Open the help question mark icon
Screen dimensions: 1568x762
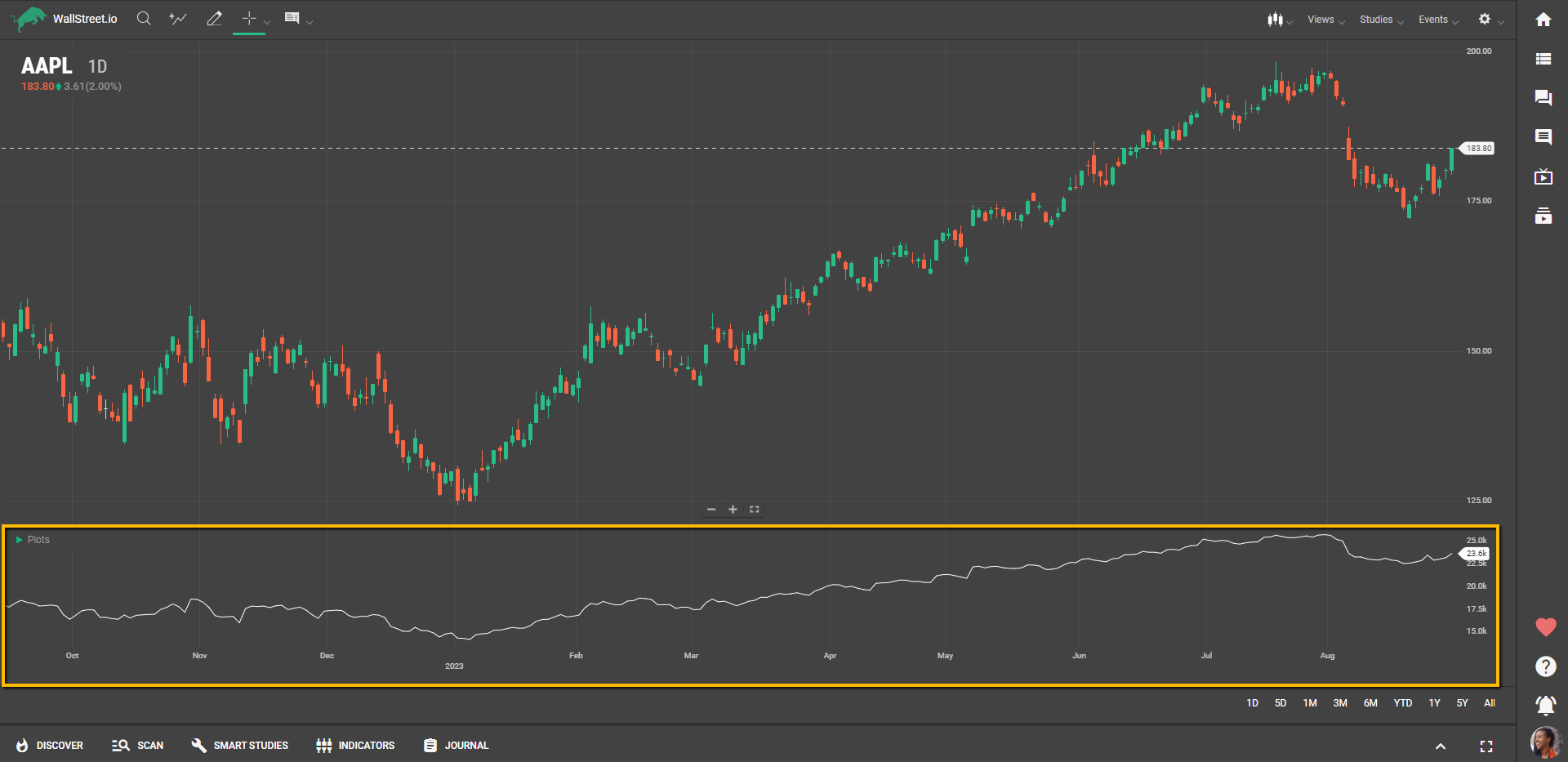[1545, 666]
